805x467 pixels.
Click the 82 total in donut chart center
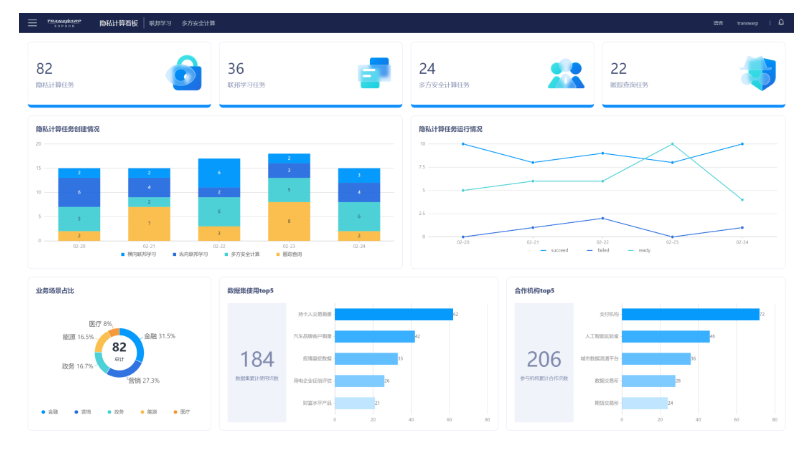(x=119, y=348)
